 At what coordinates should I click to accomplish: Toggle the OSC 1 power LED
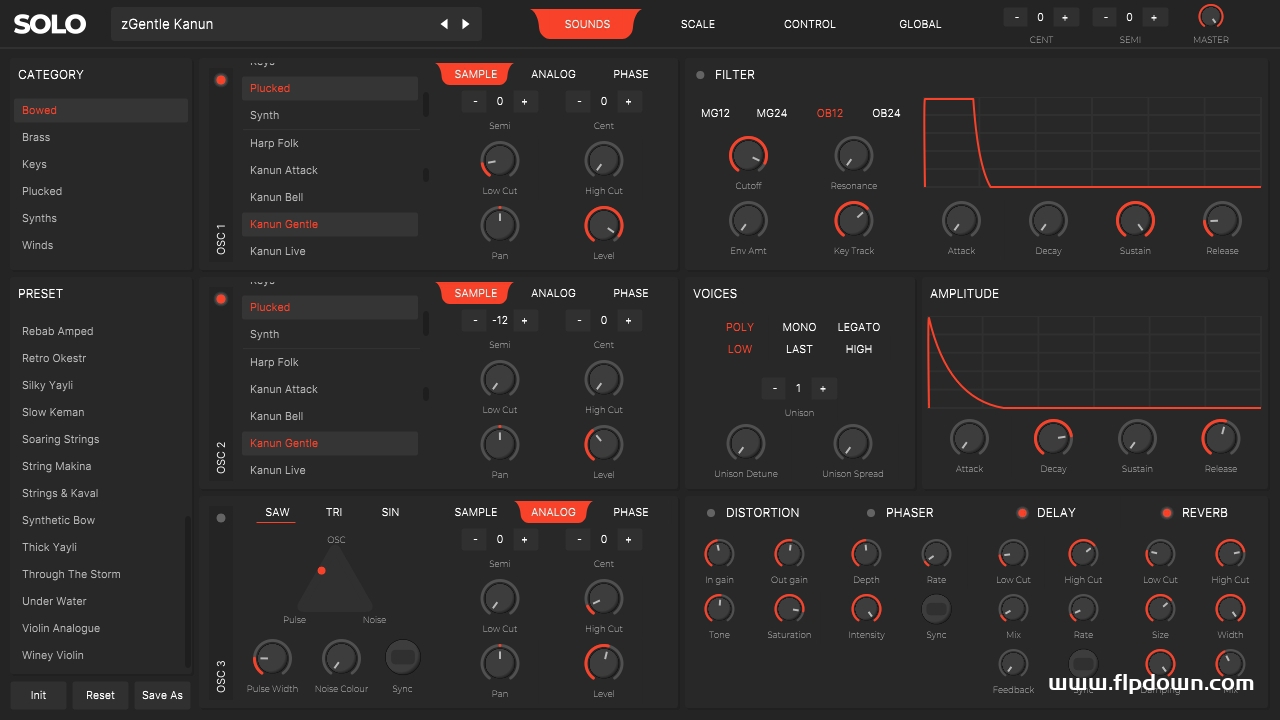click(x=221, y=80)
